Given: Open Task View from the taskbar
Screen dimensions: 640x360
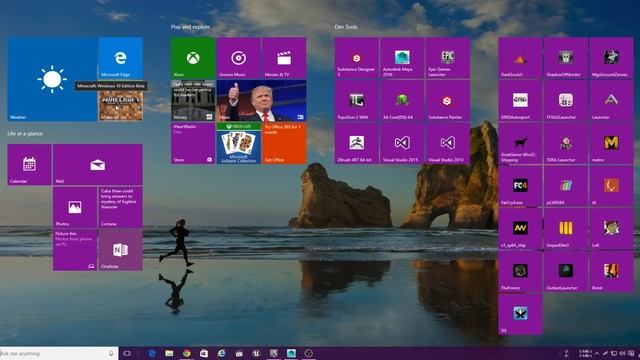Looking at the screenshot, I should tap(127, 353).
